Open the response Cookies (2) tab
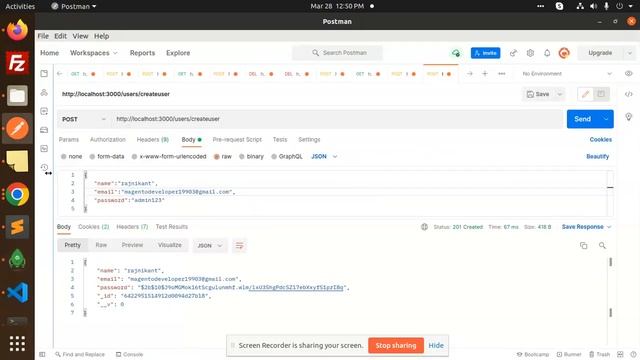This screenshot has width=640, height=360. point(93,227)
